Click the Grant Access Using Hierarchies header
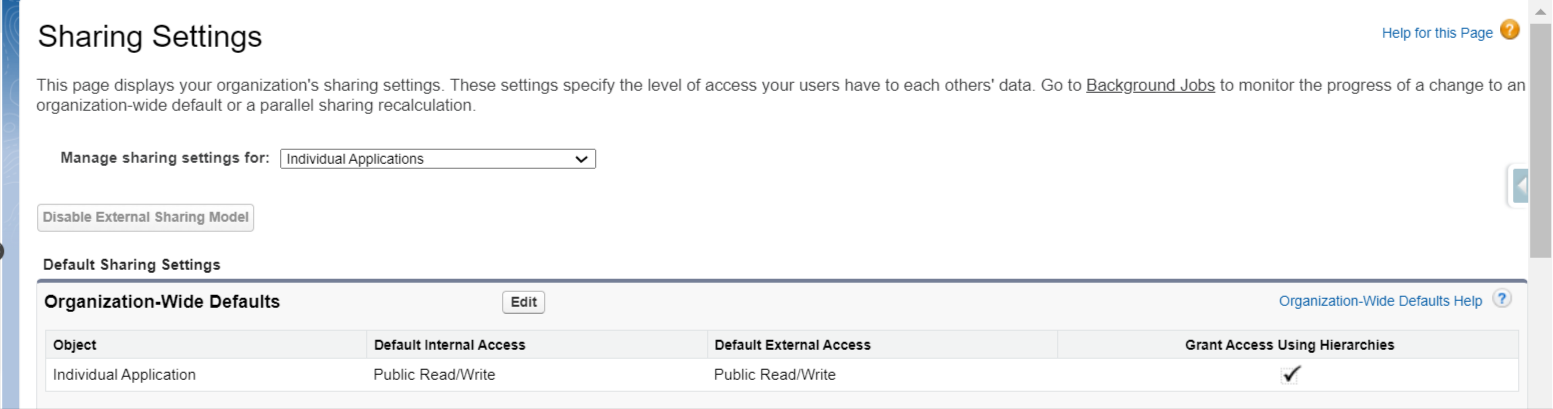The image size is (1553, 409). (x=1289, y=345)
